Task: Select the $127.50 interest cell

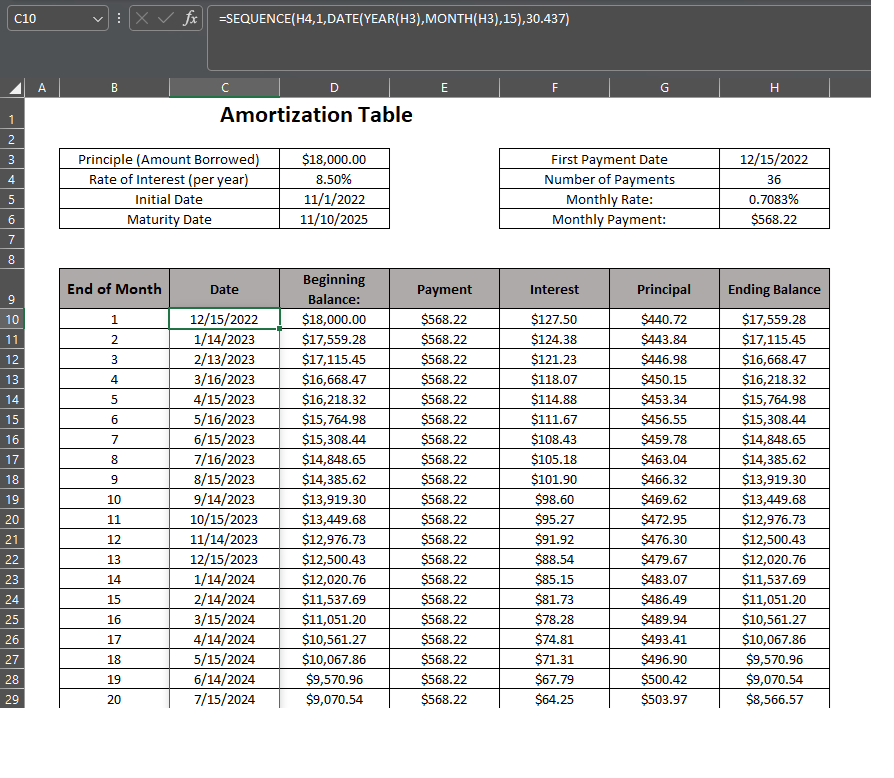Action: coord(555,319)
